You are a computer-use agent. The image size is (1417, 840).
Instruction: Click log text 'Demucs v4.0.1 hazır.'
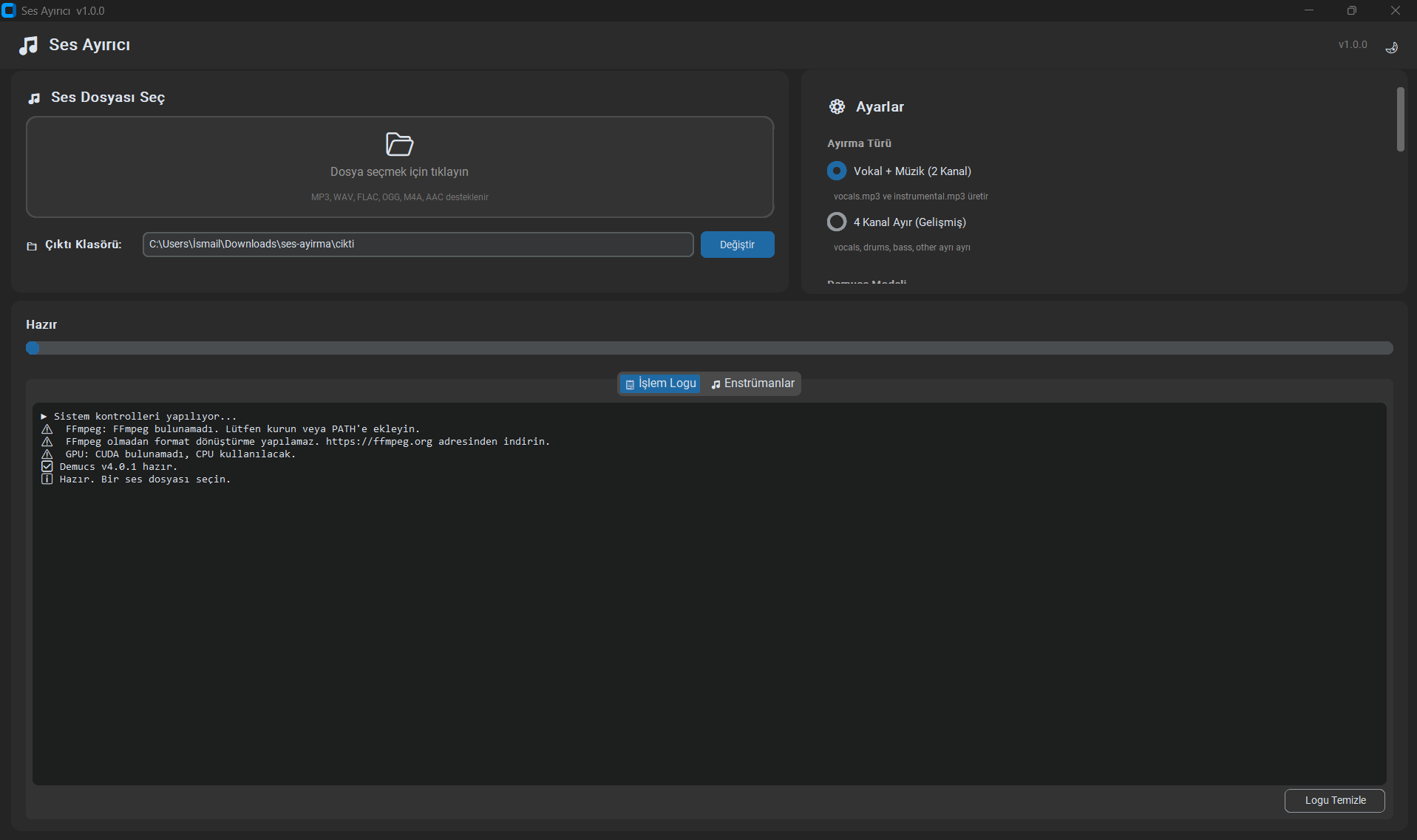[118, 467]
